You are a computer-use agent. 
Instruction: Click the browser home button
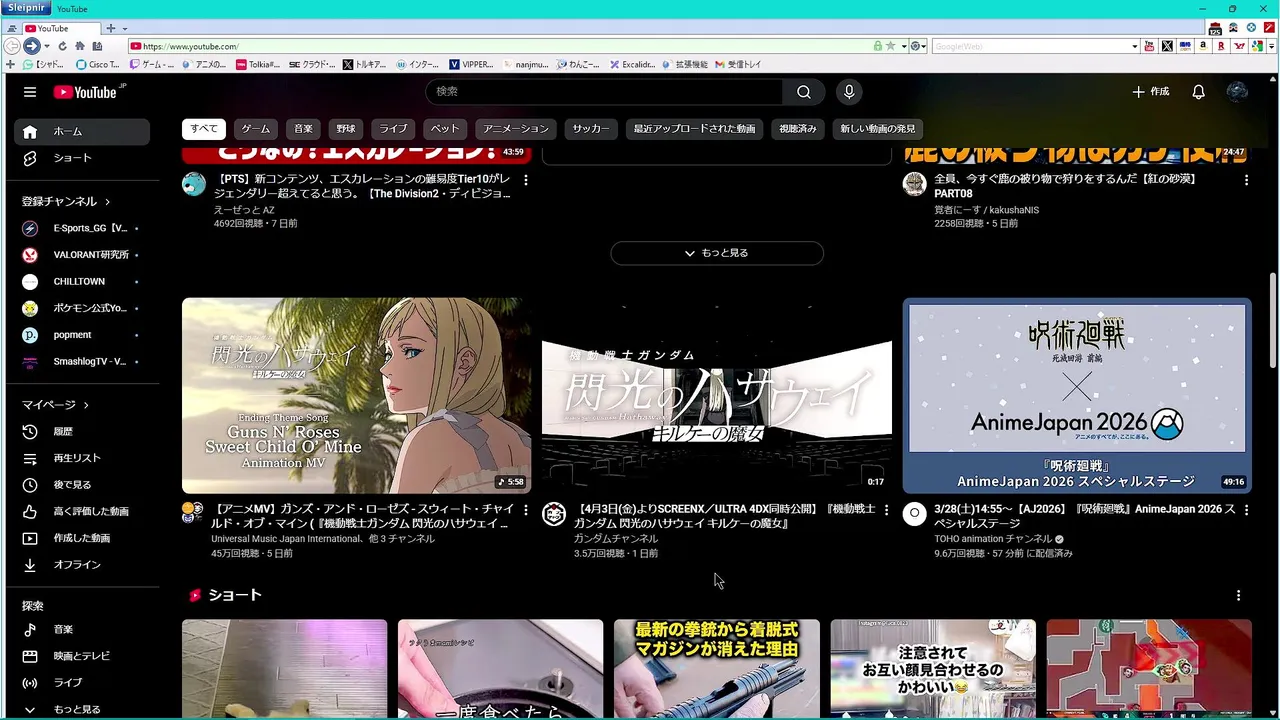pos(80,46)
